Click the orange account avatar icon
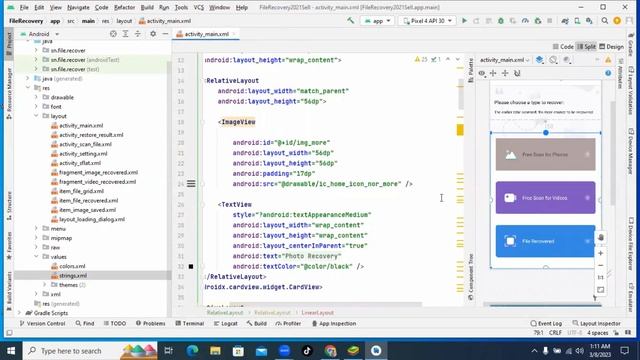The height and width of the screenshot is (360, 640). (x=617, y=21)
